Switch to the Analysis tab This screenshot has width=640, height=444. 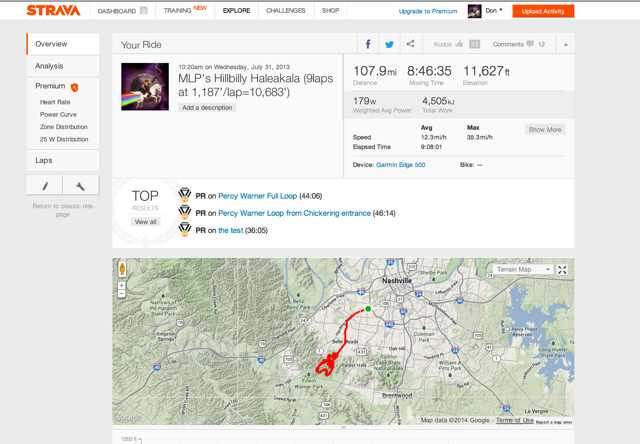[x=49, y=66]
